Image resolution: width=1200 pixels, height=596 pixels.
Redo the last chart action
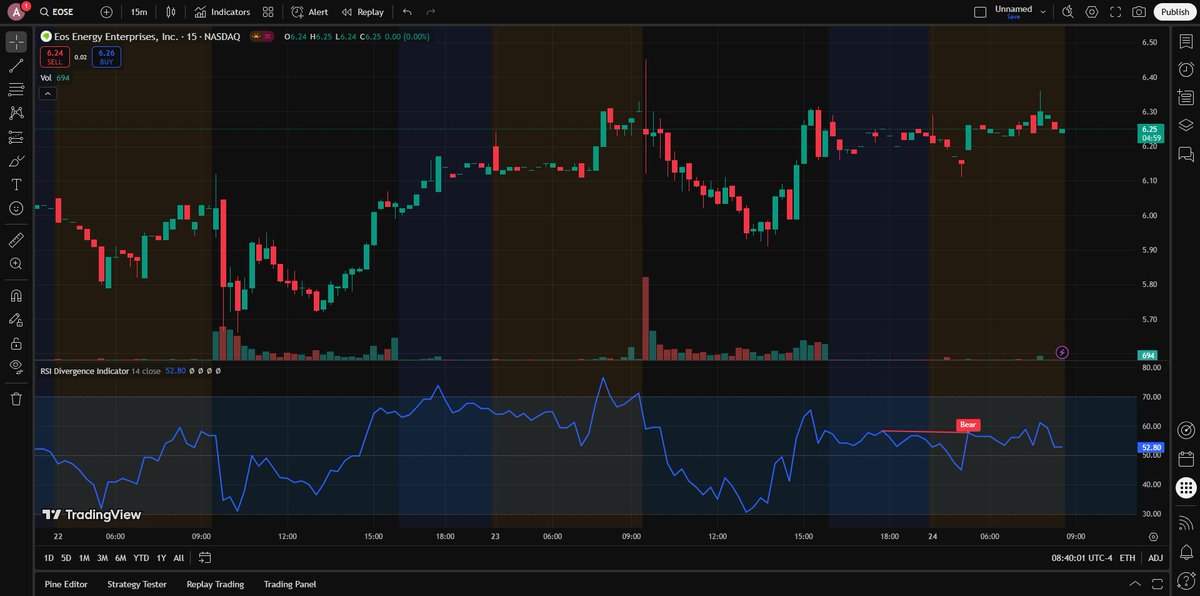click(431, 12)
